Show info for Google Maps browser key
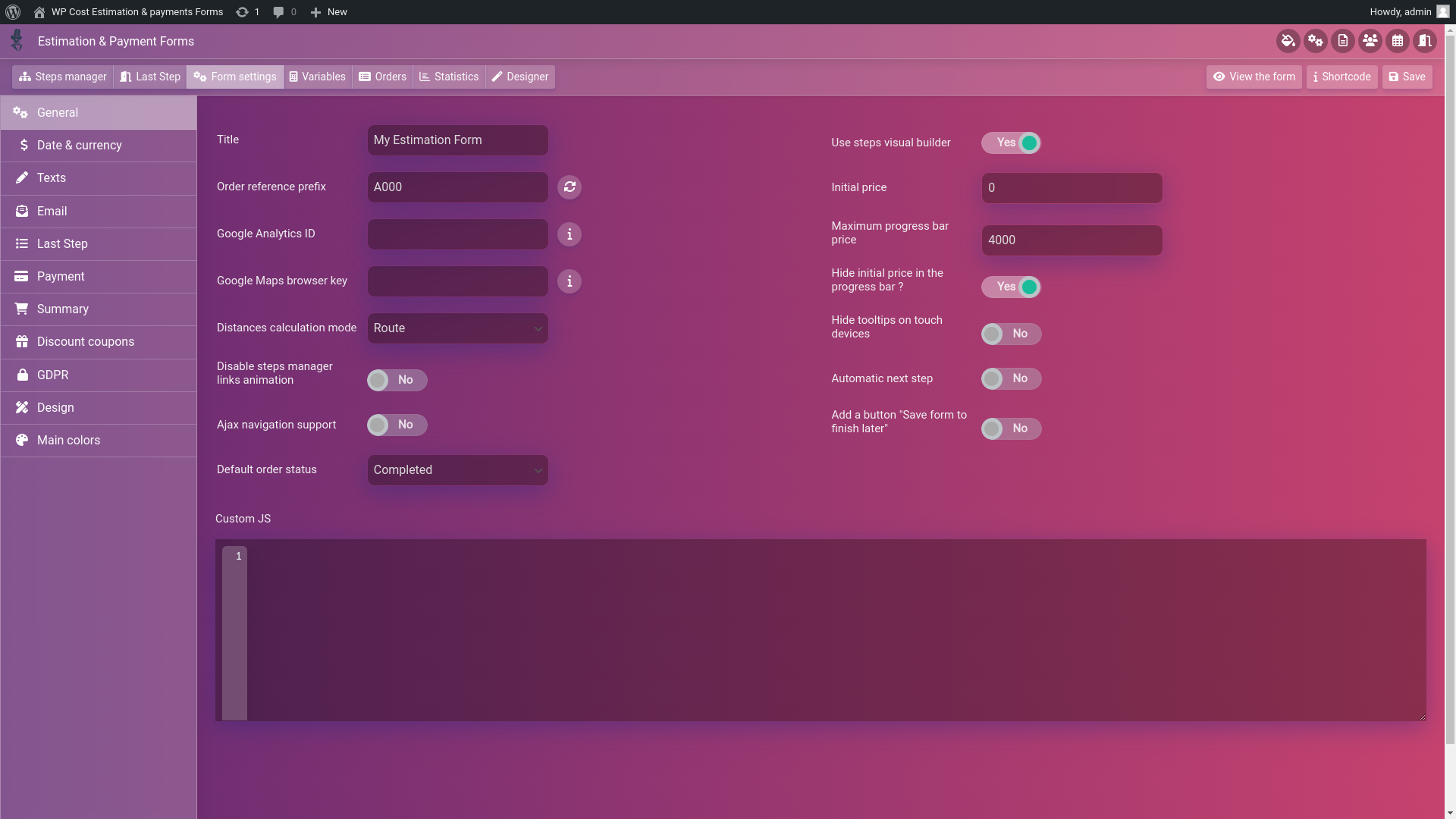This screenshot has height=819, width=1456. (569, 281)
